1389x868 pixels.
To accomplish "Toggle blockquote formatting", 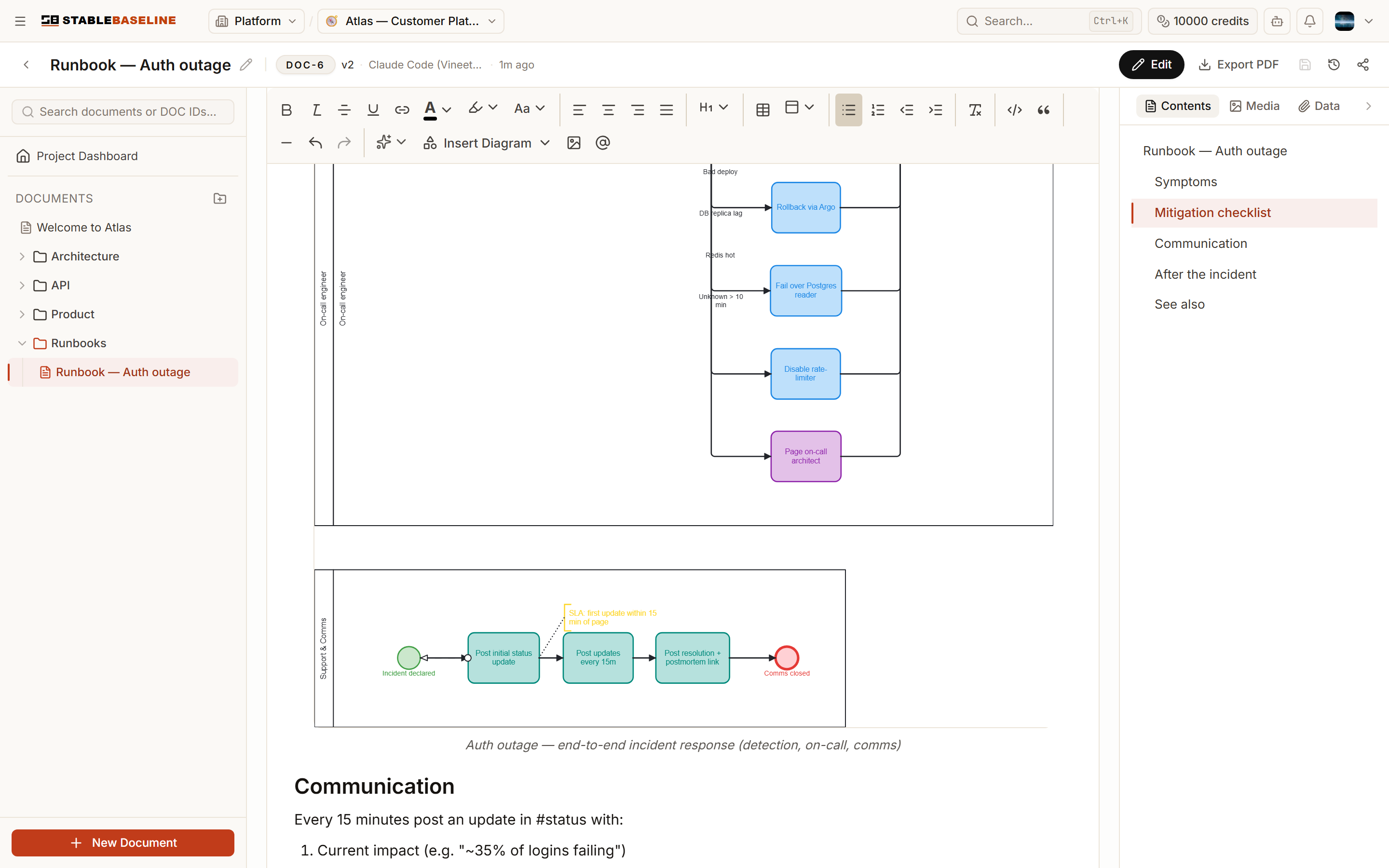I will 1044,109.
